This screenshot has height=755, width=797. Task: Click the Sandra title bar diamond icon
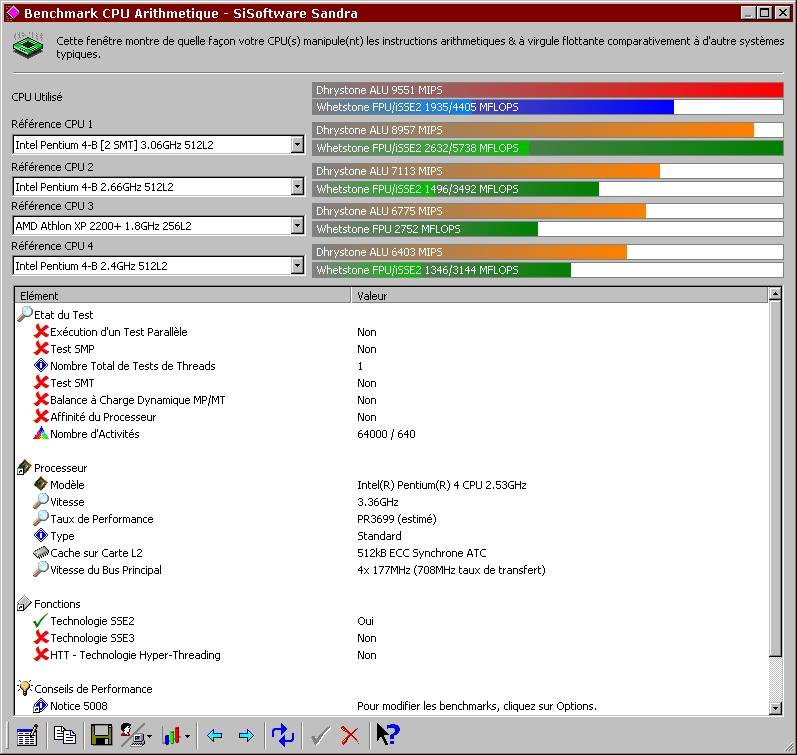point(12,13)
